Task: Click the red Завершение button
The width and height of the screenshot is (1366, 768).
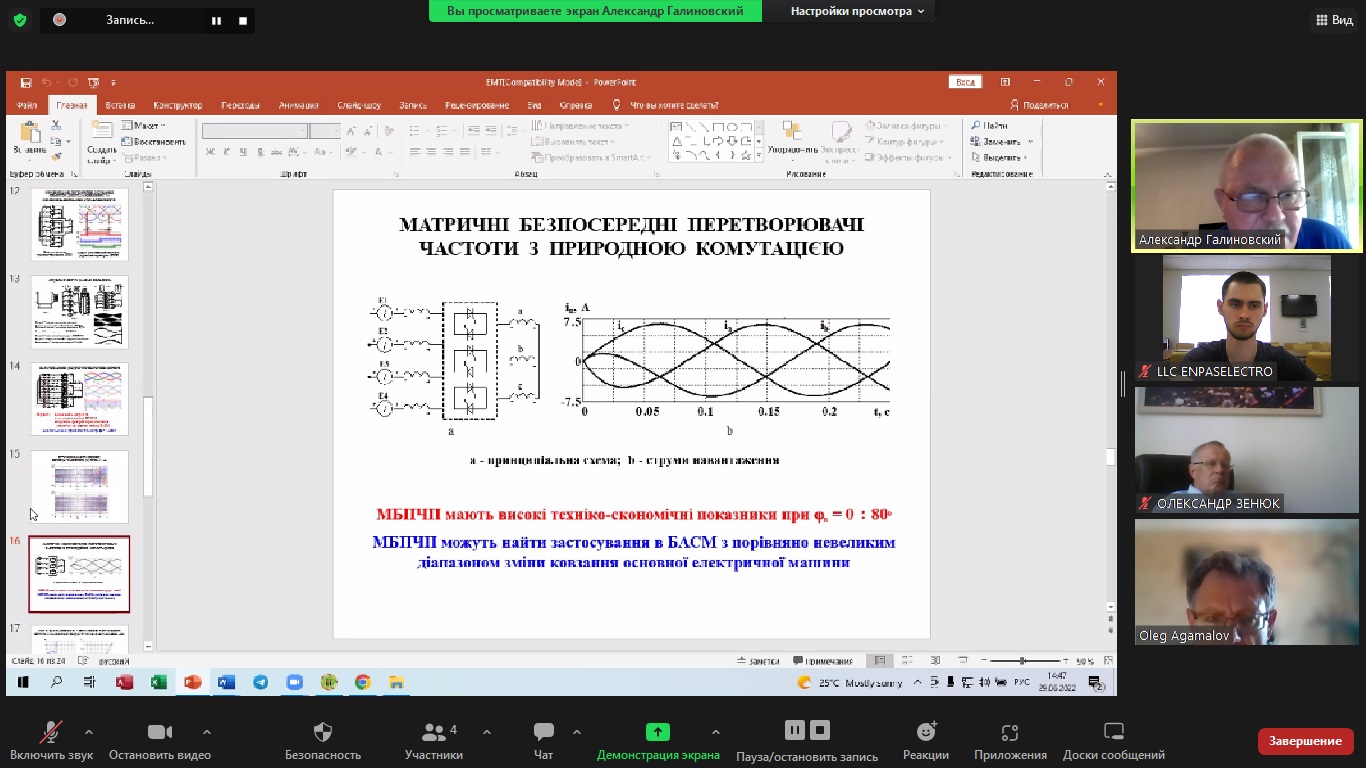Action: [x=1305, y=741]
